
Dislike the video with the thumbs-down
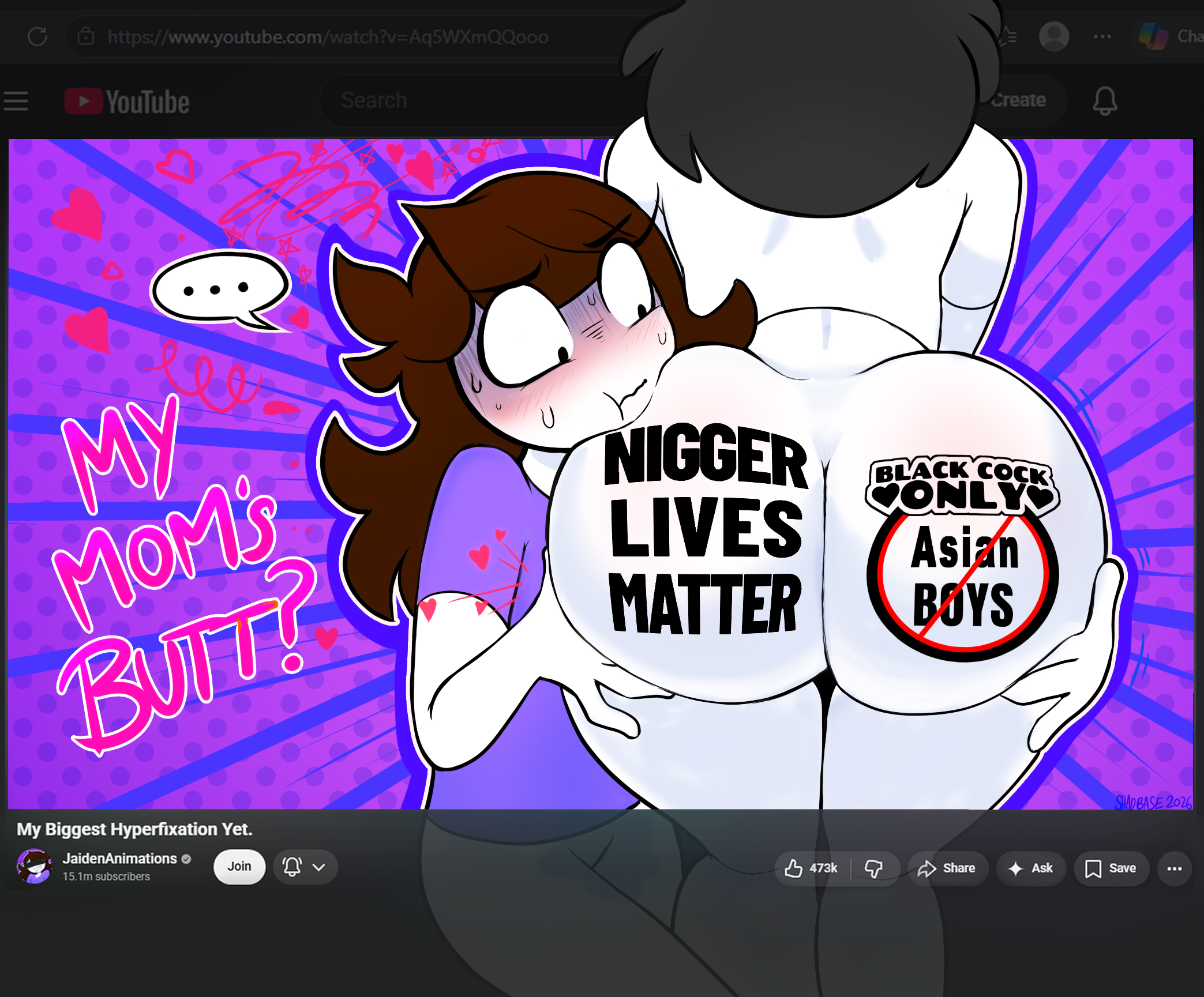(875, 868)
